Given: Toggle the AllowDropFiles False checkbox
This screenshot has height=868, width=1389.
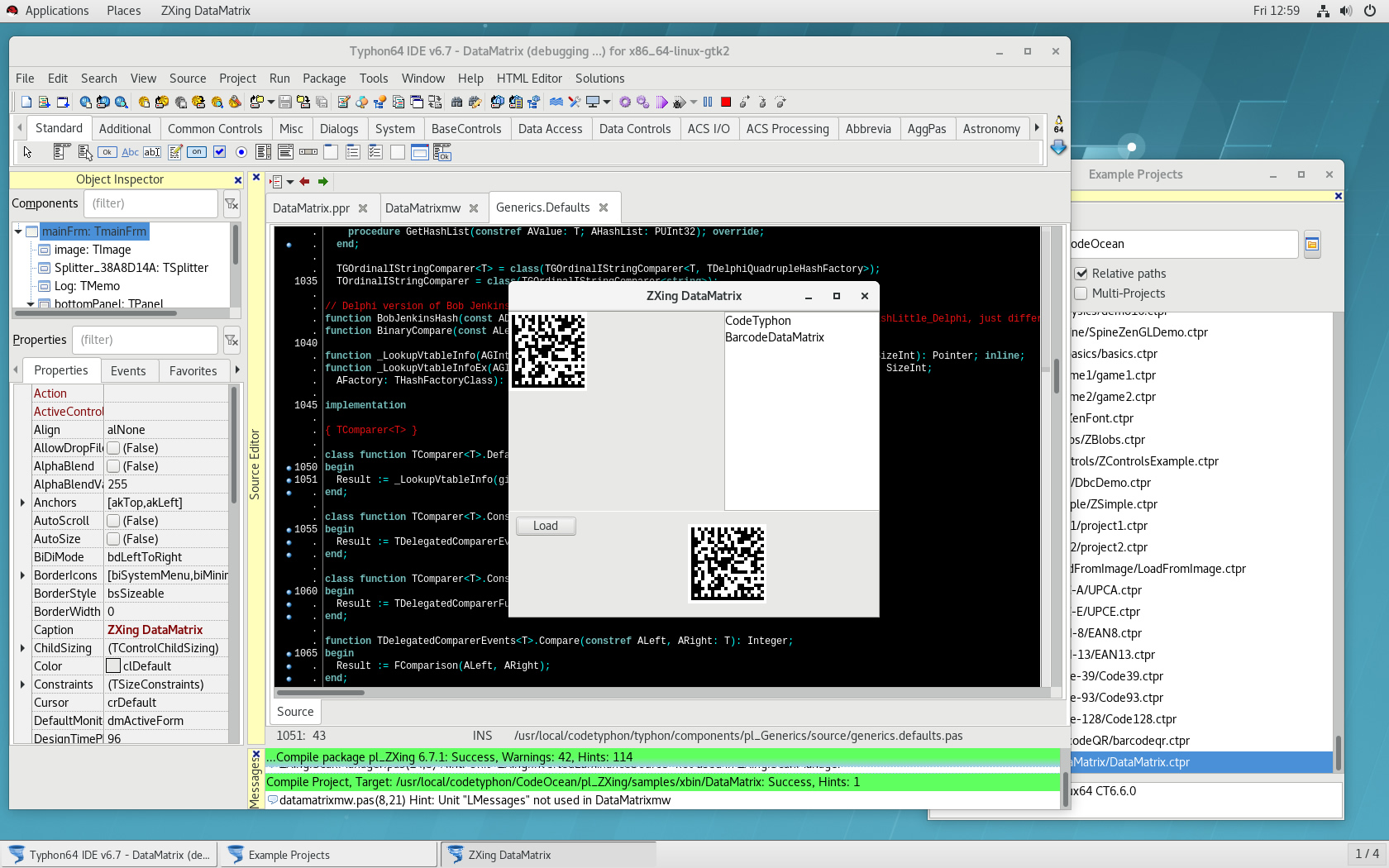Looking at the screenshot, I should tap(114, 448).
